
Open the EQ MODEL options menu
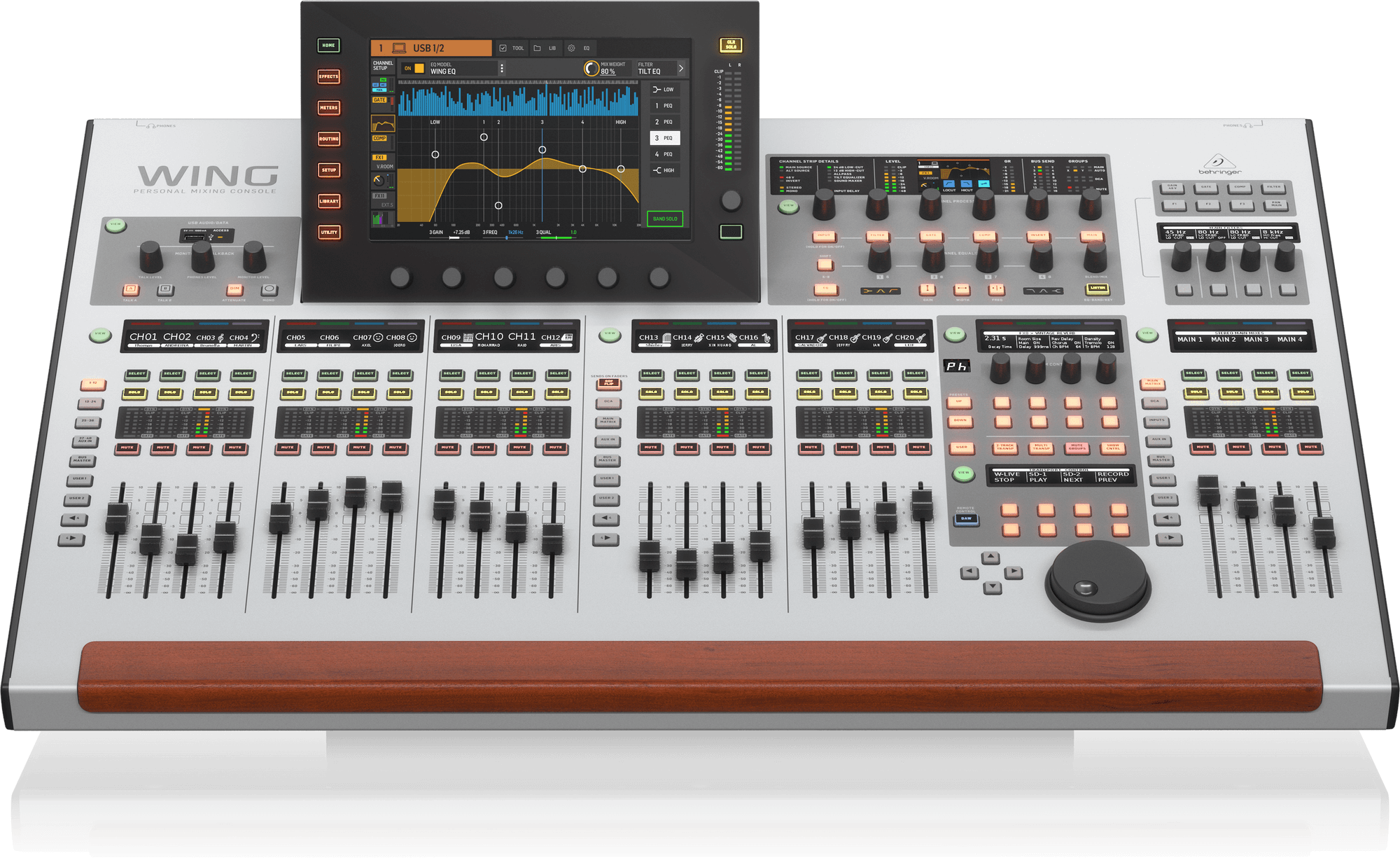coord(501,68)
